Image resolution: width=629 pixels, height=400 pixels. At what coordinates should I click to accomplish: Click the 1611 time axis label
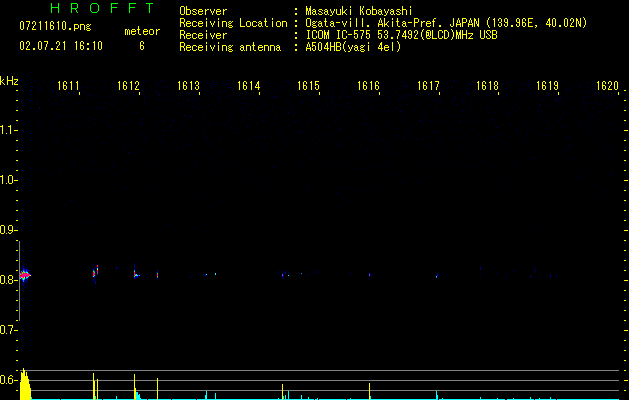pos(68,85)
